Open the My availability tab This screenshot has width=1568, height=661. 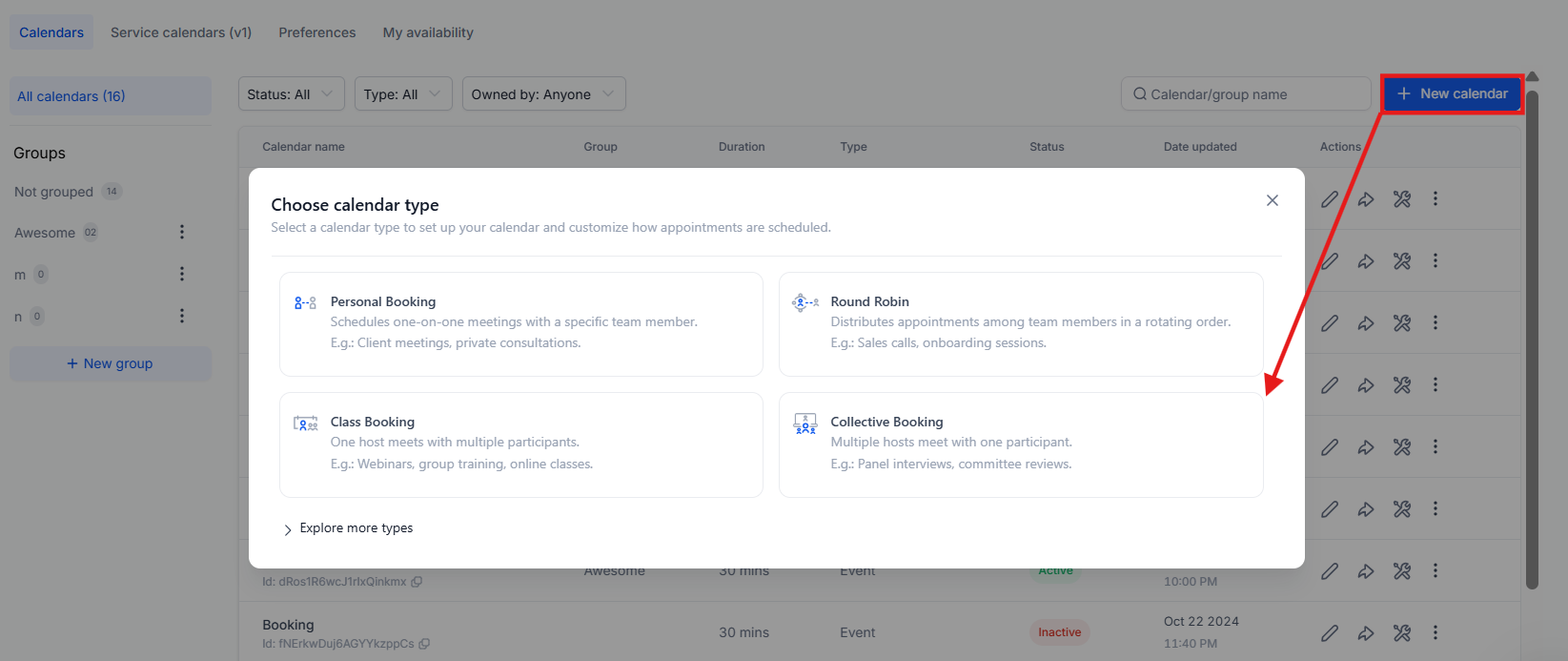[x=428, y=32]
